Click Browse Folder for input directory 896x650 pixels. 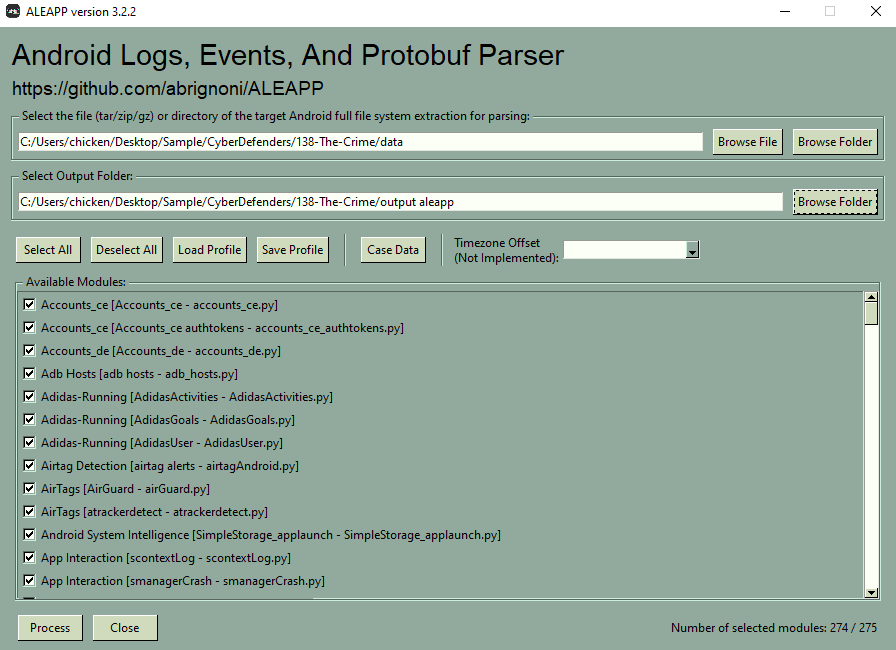click(x=835, y=142)
